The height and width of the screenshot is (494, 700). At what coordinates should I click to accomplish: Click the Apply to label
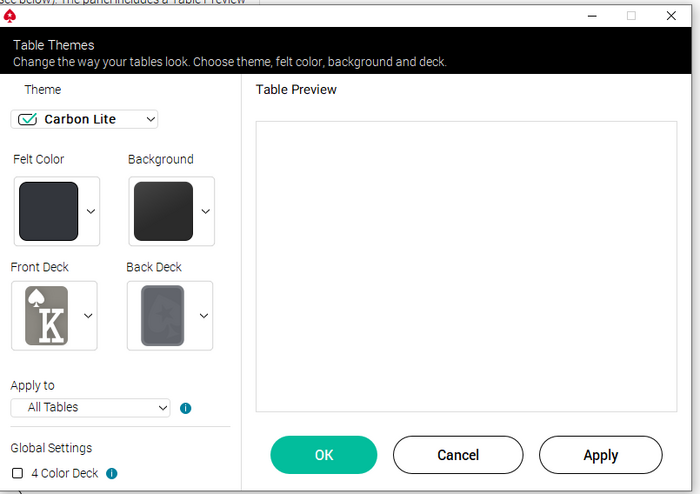coord(33,386)
